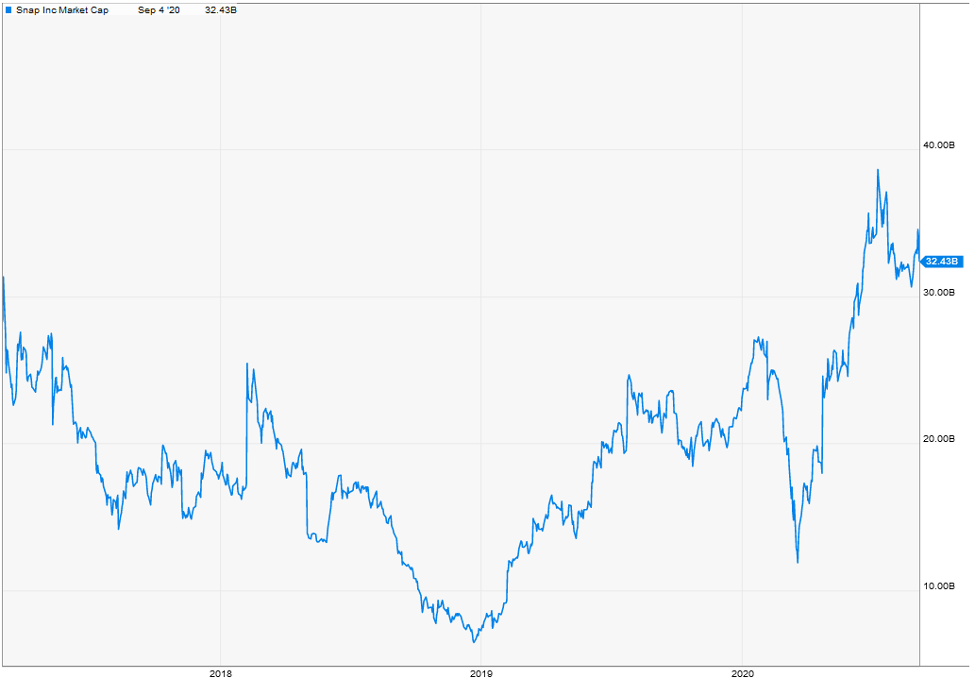The width and height of the screenshot is (977, 695).
Task: Click the 2019 x-axis label
Action: coord(481,674)
